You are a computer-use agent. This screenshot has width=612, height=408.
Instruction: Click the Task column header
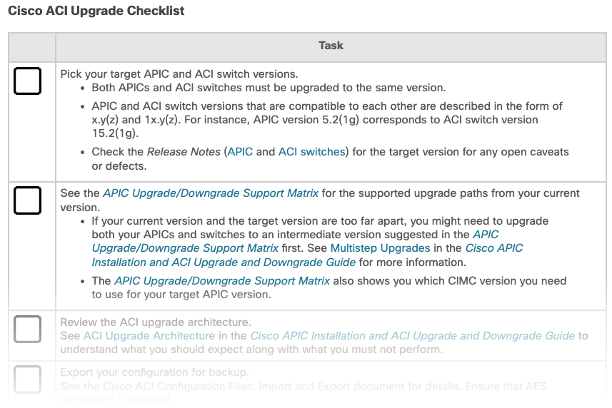(x=331, y=47)
